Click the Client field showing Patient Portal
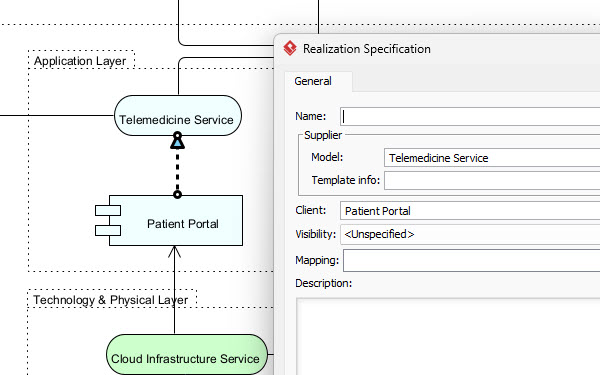Image resolution: width=600 pixels, height=375 pixels. click(x=470, y=211)
